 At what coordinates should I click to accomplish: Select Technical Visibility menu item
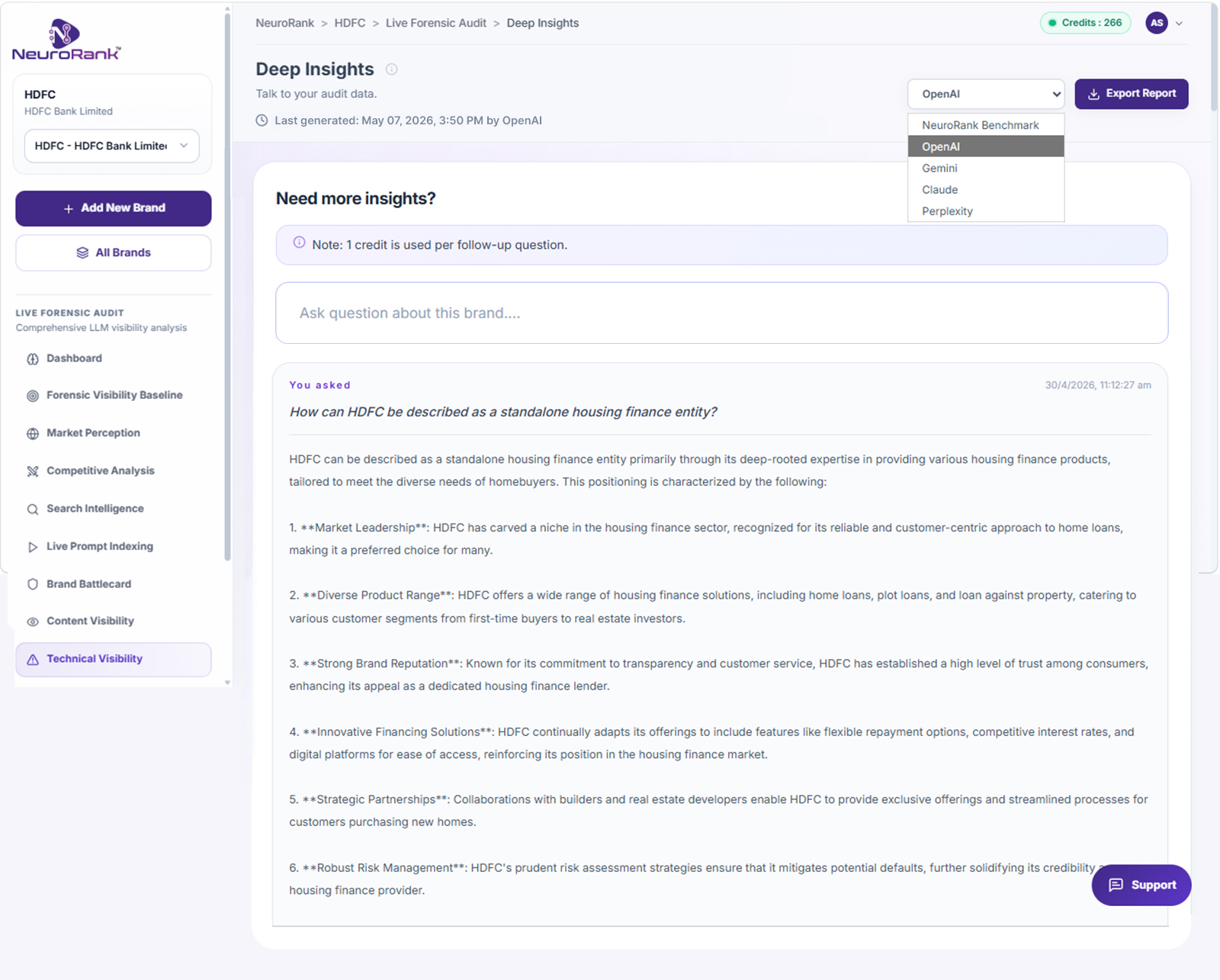point(113,659)
